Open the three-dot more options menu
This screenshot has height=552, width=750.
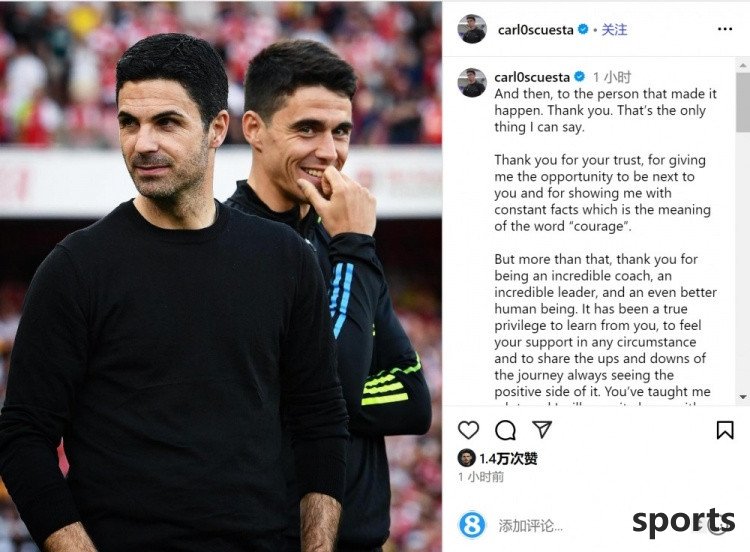coord(725,29)
